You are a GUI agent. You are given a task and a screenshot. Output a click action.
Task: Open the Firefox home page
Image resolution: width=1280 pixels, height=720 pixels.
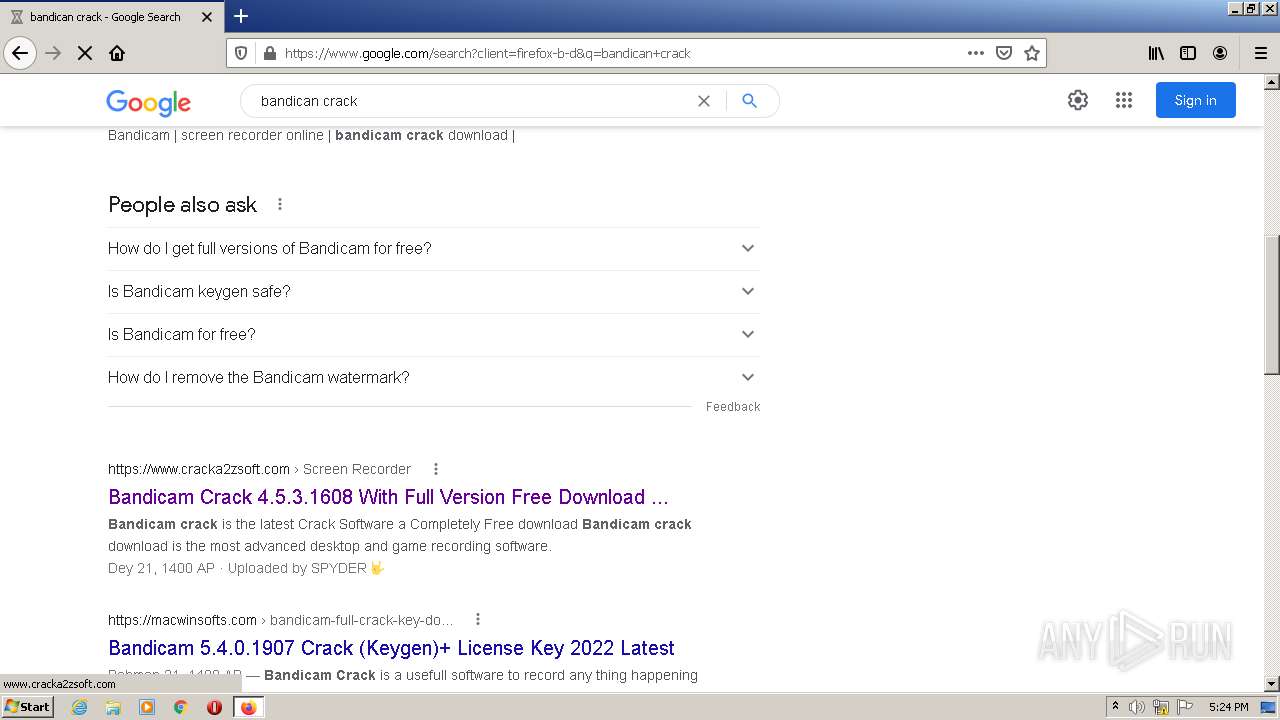coord(117,53)
